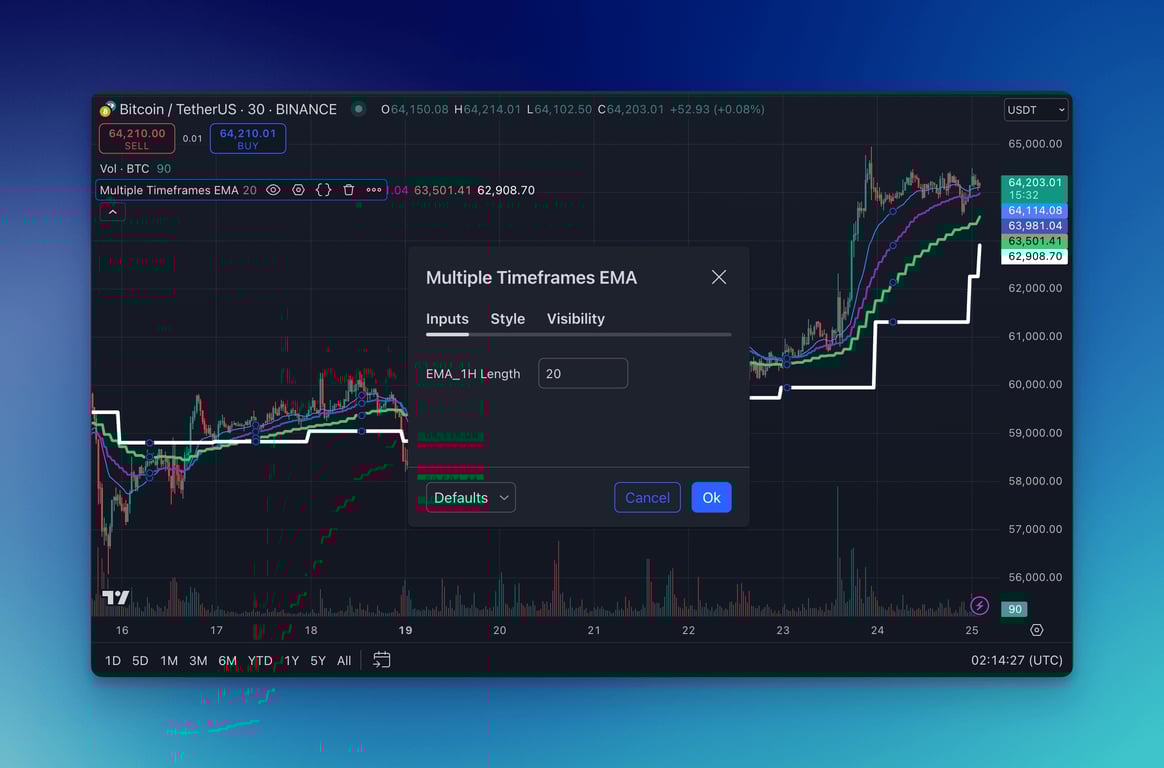1164x768 pixels.
Task: Click the Cancel button
Action: click(x=647, y=497)
